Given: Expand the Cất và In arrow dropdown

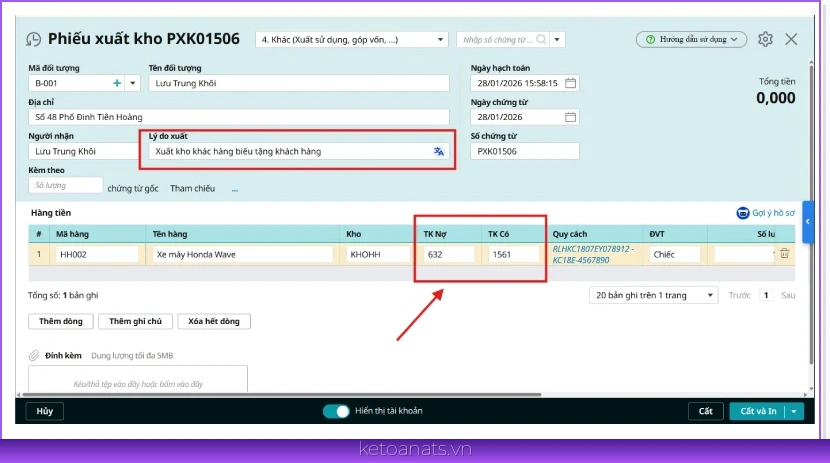Looking at the screenshot, I should tap(794, 411).
